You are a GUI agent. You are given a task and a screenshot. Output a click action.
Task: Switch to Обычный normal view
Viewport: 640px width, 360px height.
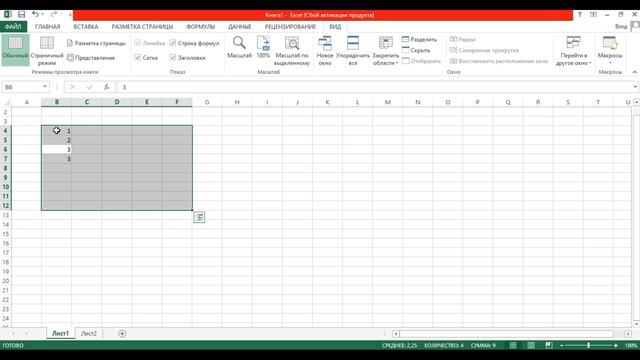[15, 50]
